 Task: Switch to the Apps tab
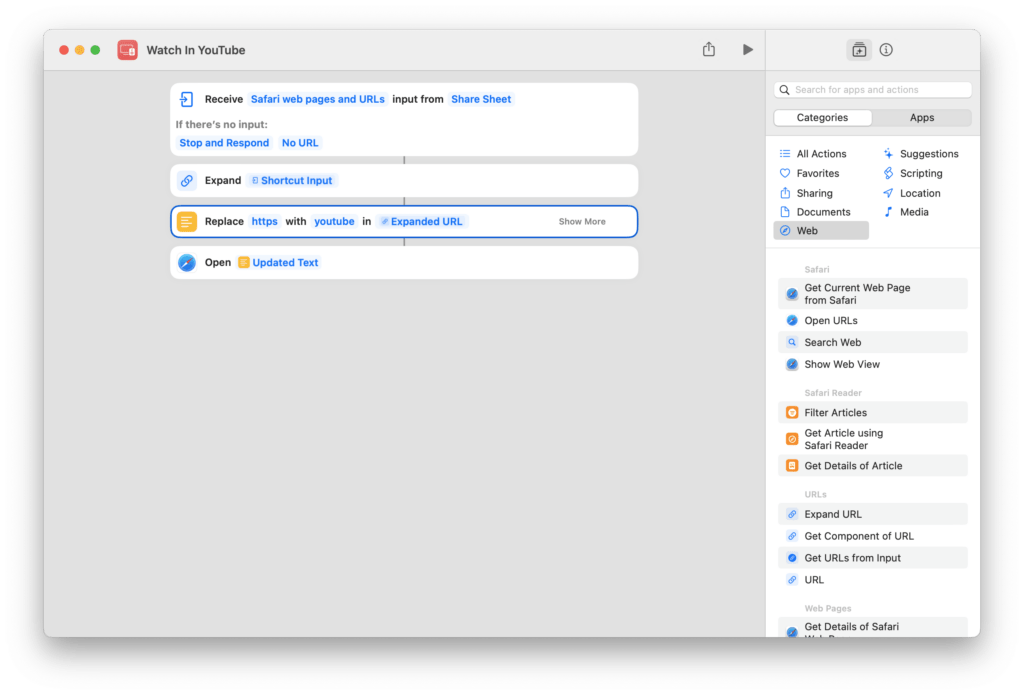922,117
